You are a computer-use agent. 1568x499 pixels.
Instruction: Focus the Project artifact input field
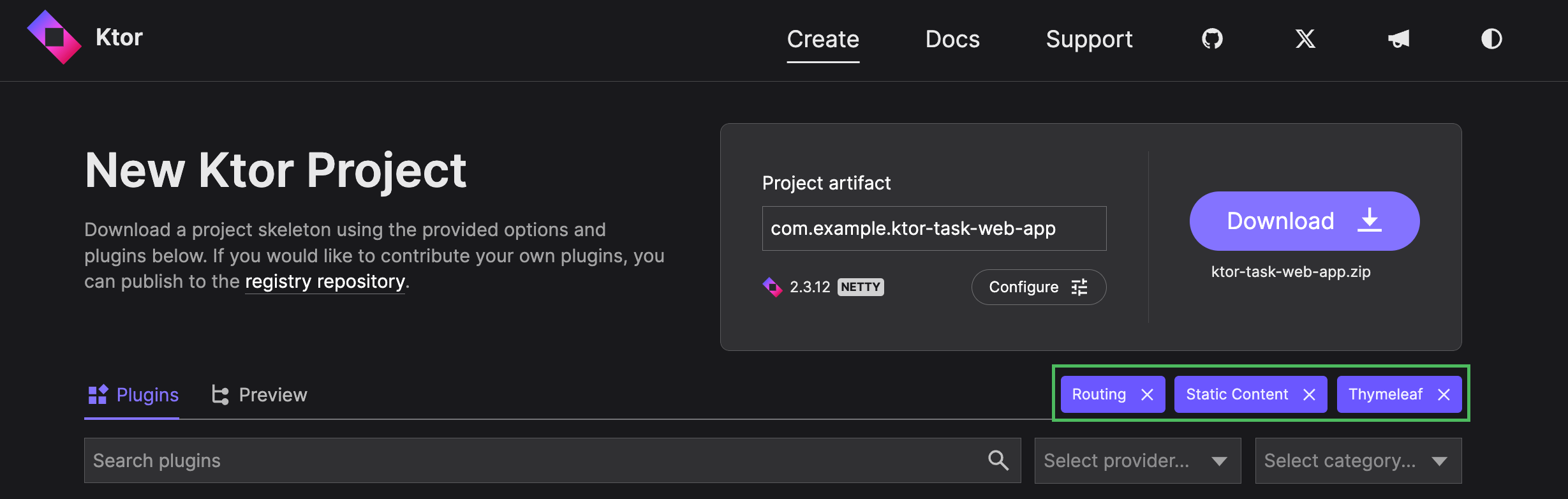[x=934, y=228]
